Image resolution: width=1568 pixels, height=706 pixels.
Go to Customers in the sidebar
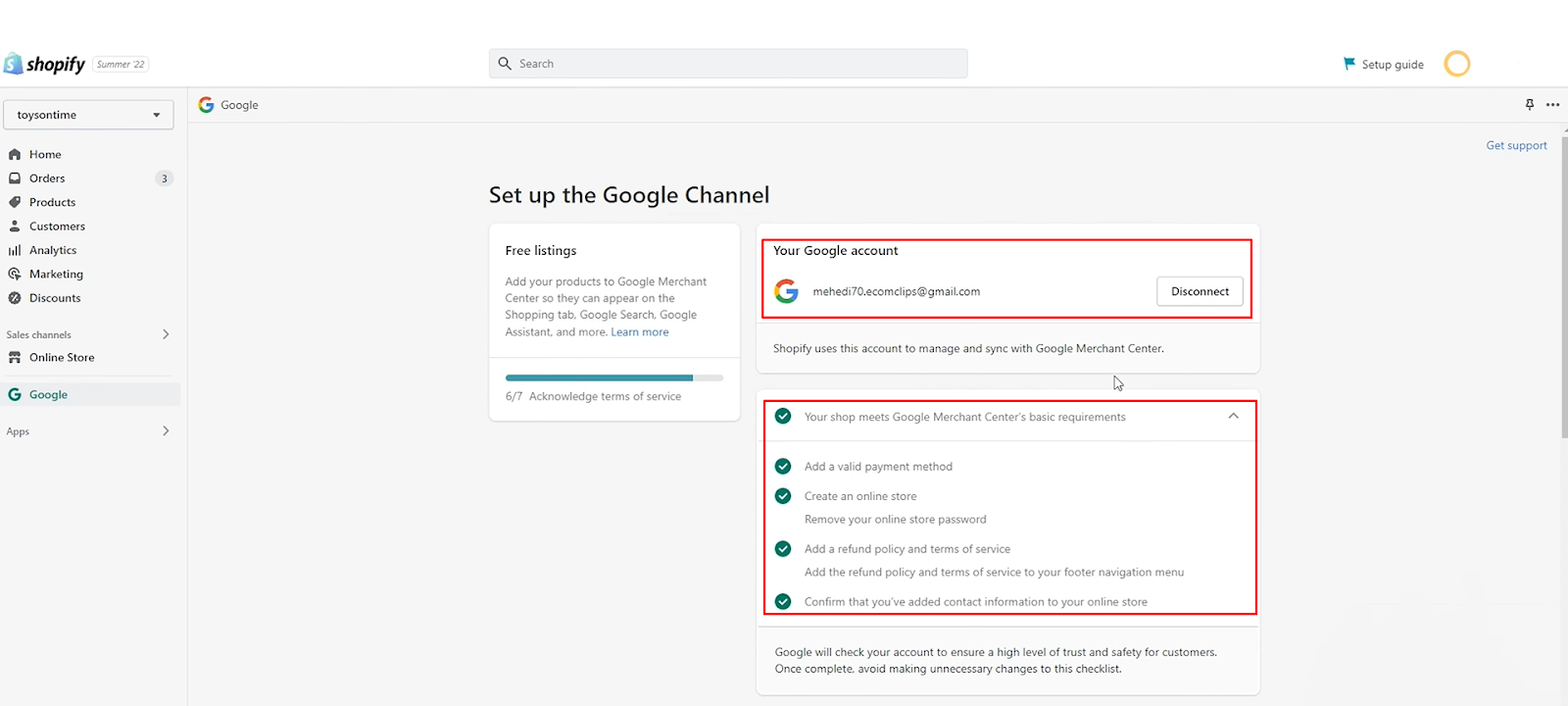point(57,227)
